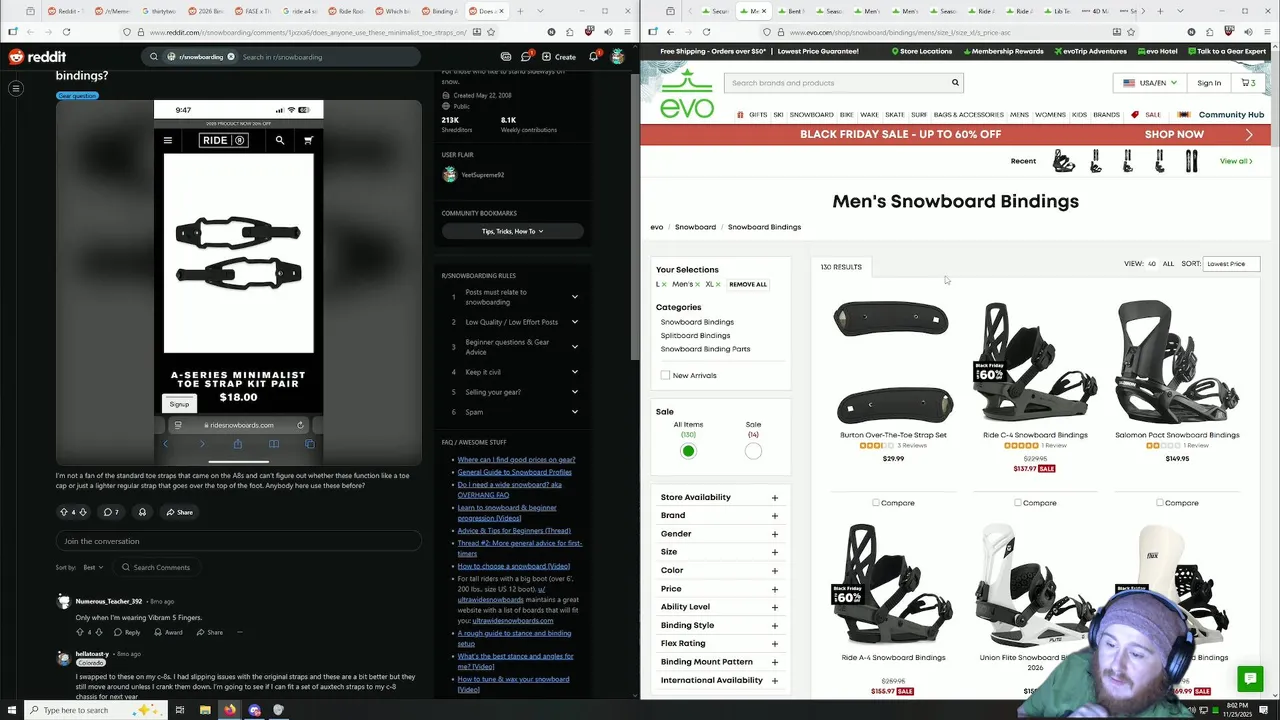Click the REMOVE ALL selections button
Viewport: 1280px width, 720px height.
point(748,285)
